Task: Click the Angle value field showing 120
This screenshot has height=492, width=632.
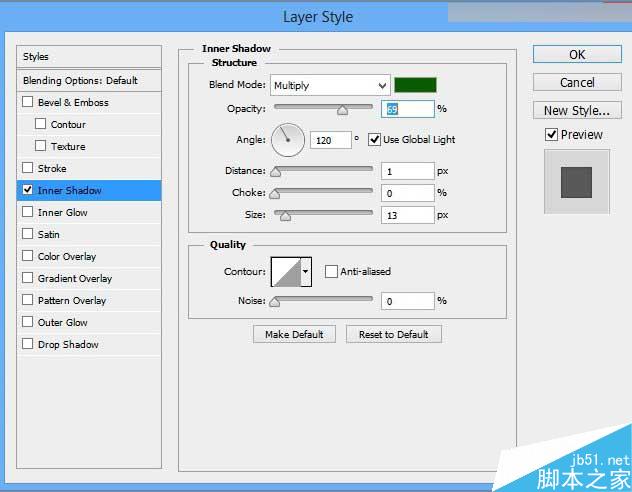Action: coord(331,140)
